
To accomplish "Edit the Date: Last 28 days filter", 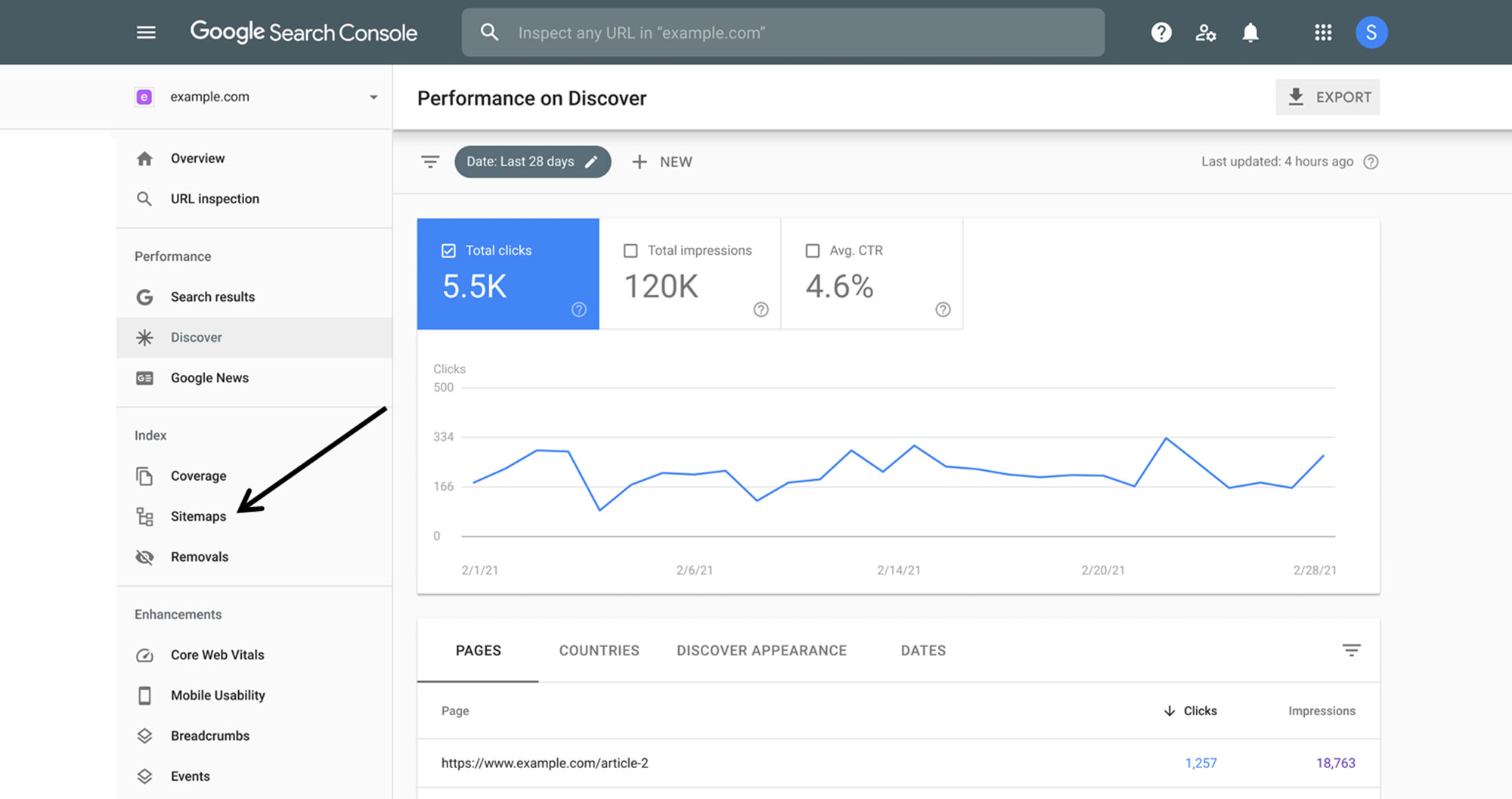I will coord(532,162).
